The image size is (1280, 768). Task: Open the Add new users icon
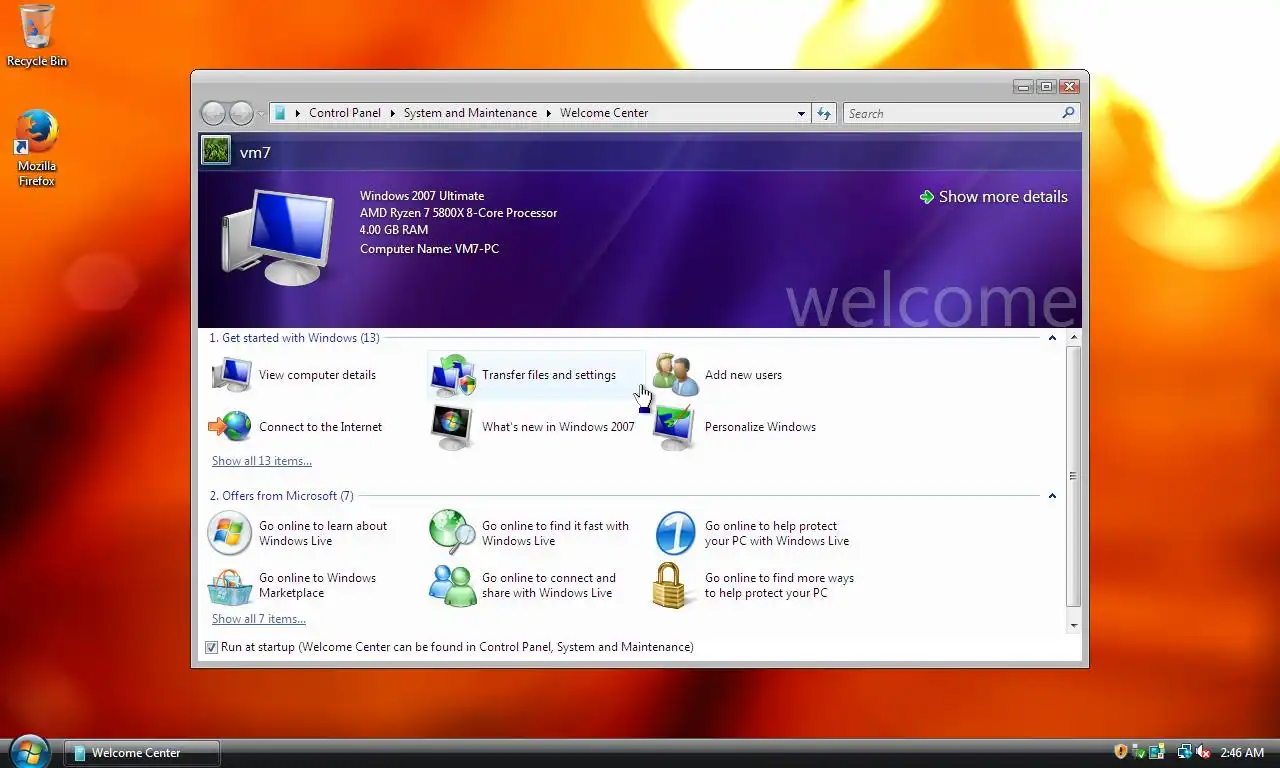coord(676,375)
